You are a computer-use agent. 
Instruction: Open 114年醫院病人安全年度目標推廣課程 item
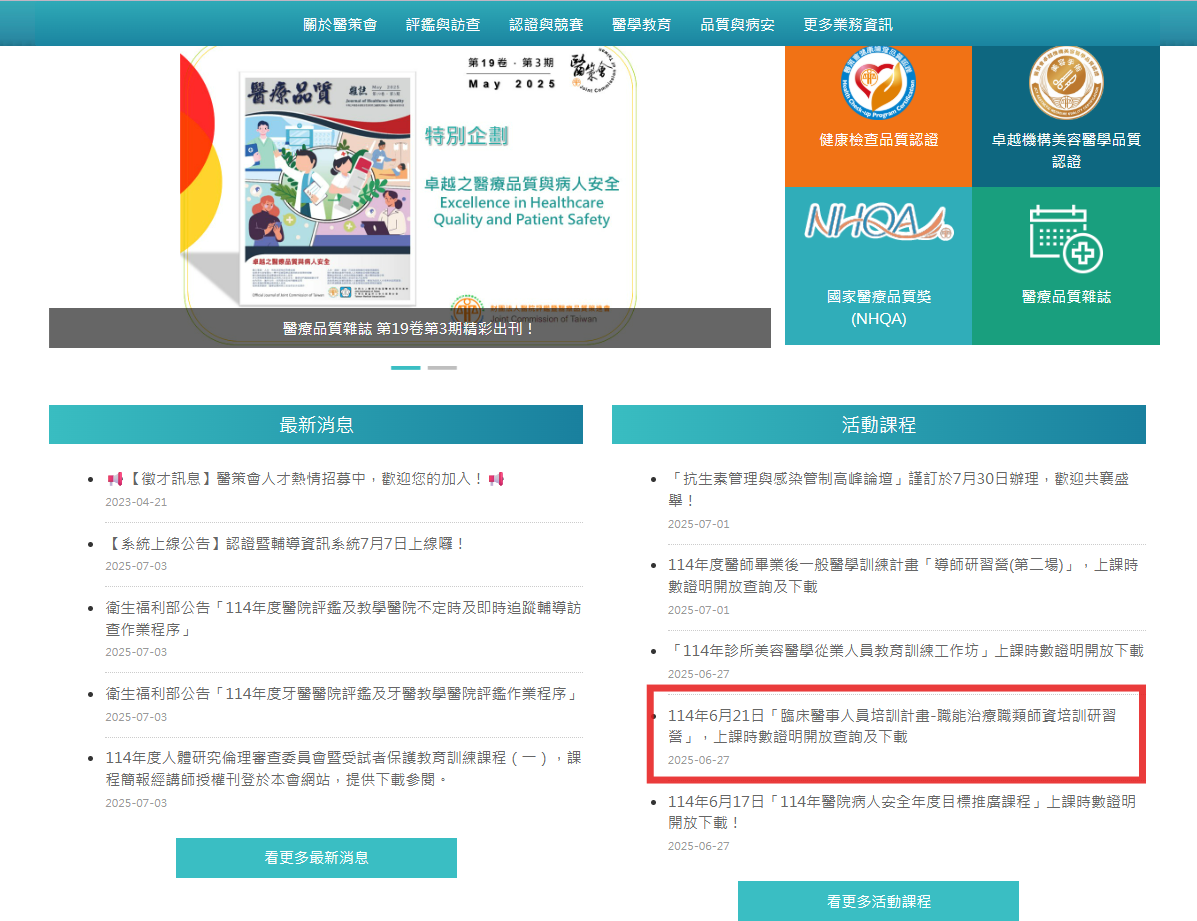point(902,812)
